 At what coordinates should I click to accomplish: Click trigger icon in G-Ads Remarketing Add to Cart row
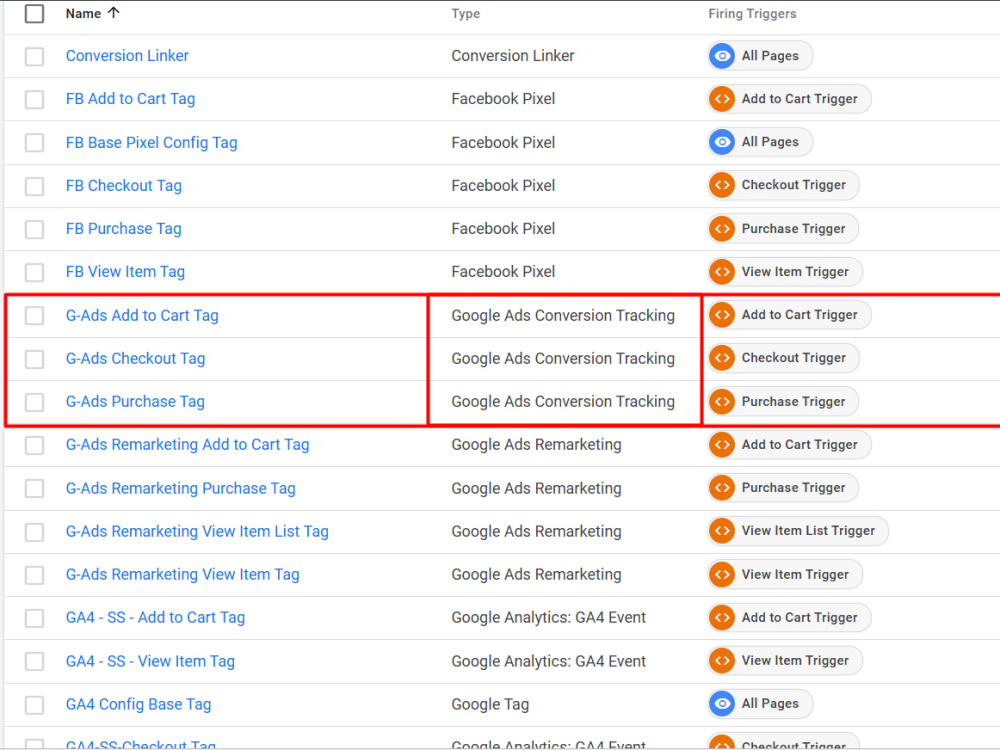coord(722,445)
